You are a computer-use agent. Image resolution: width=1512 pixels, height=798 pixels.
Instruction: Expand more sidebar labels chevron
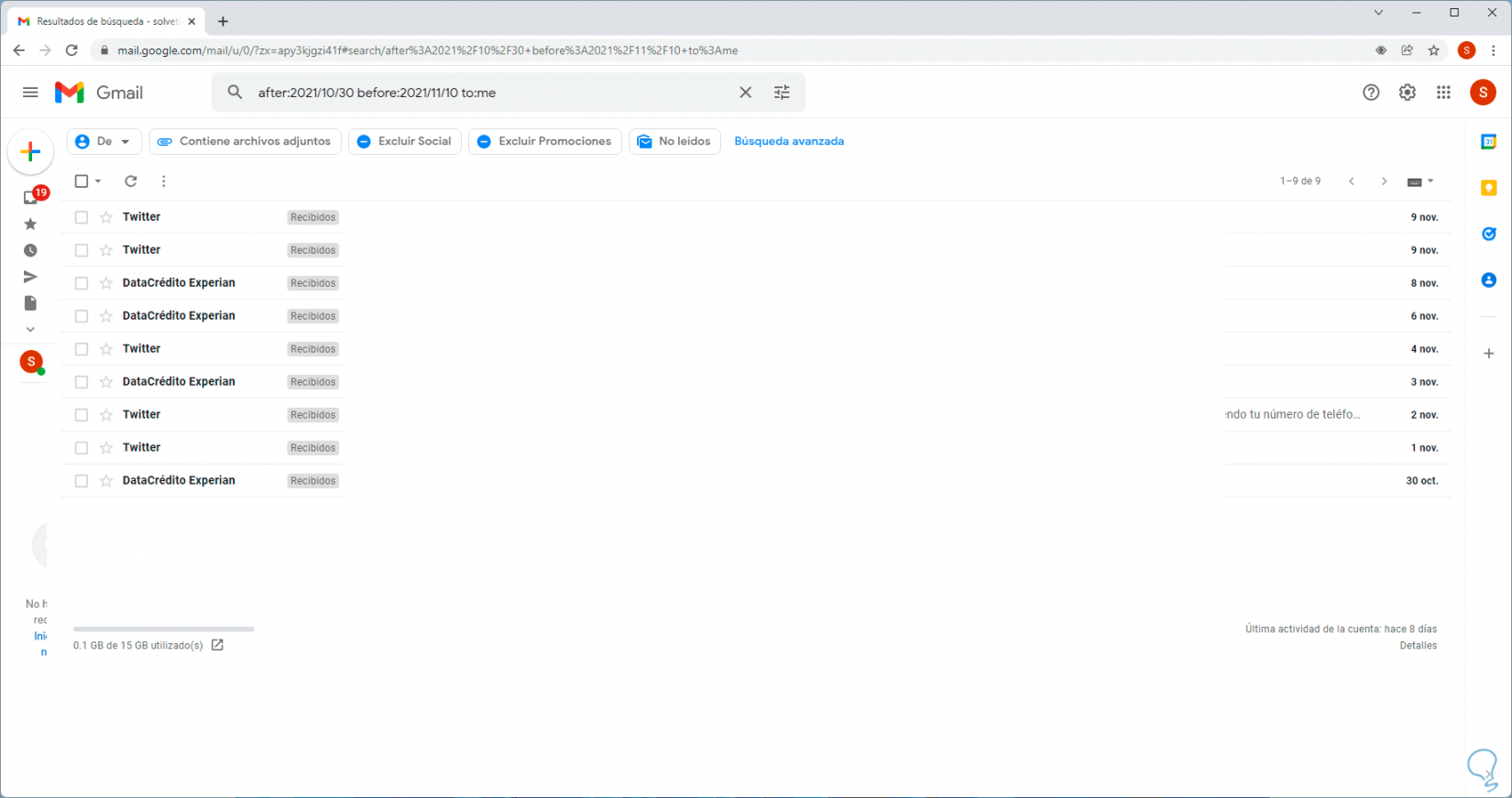pyautogui.click(x=30, y=330)
